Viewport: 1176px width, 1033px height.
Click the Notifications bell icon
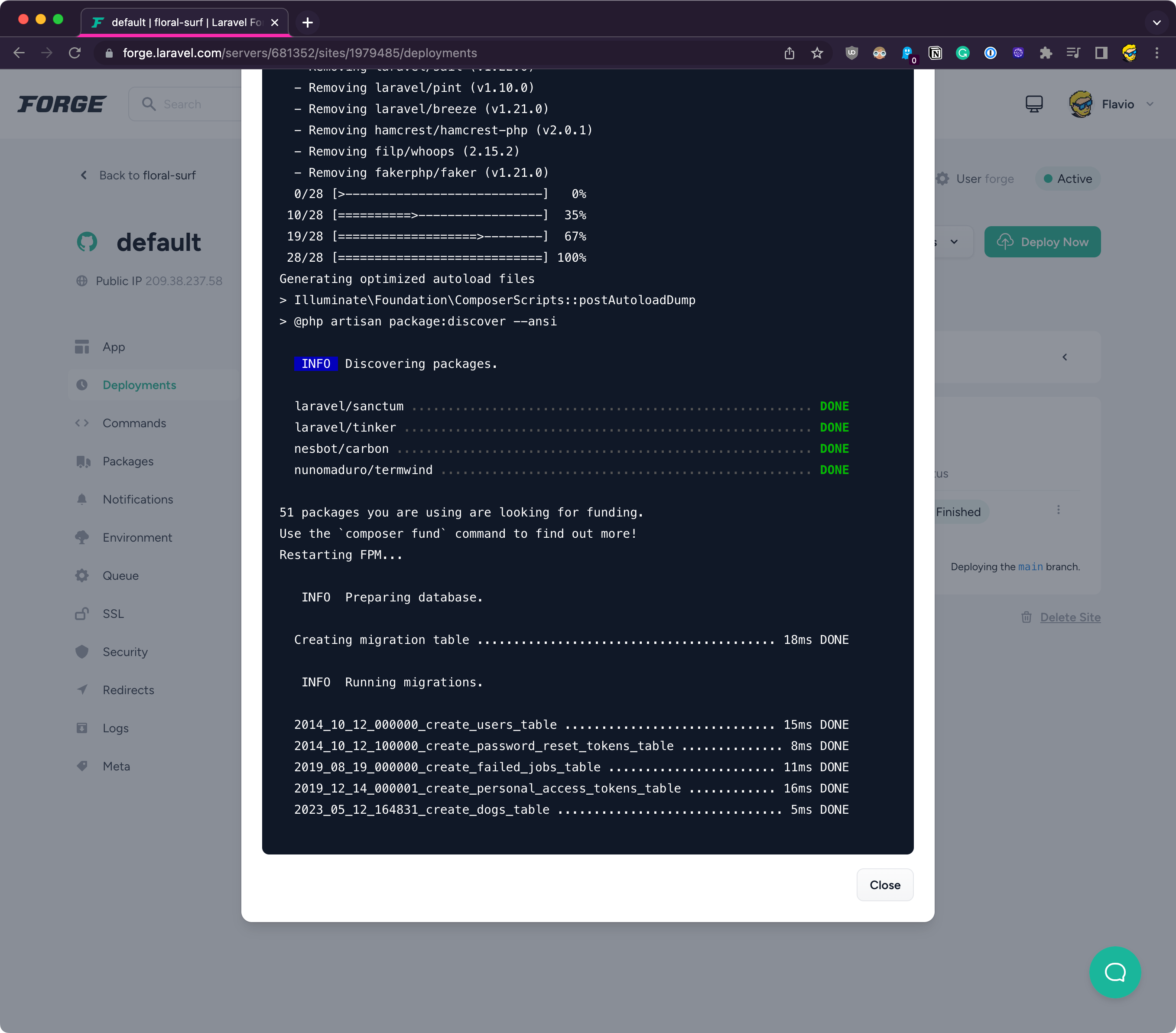point(82,500)
